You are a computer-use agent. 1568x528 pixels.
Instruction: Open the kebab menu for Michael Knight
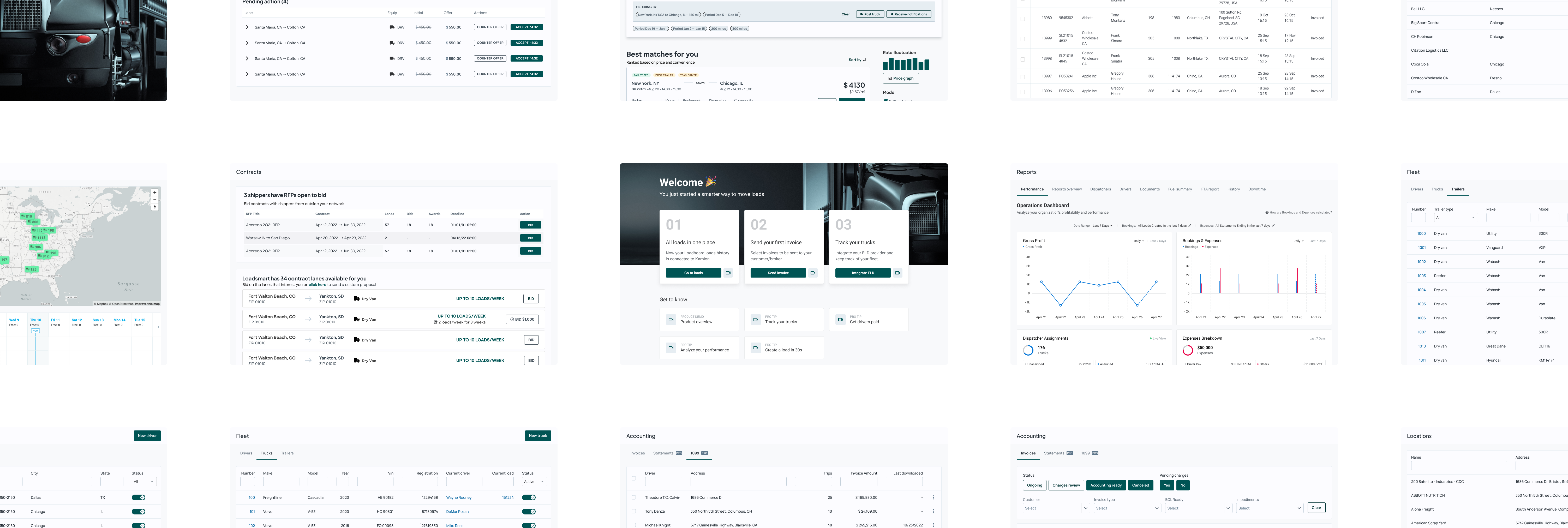(x=934, y=525)
